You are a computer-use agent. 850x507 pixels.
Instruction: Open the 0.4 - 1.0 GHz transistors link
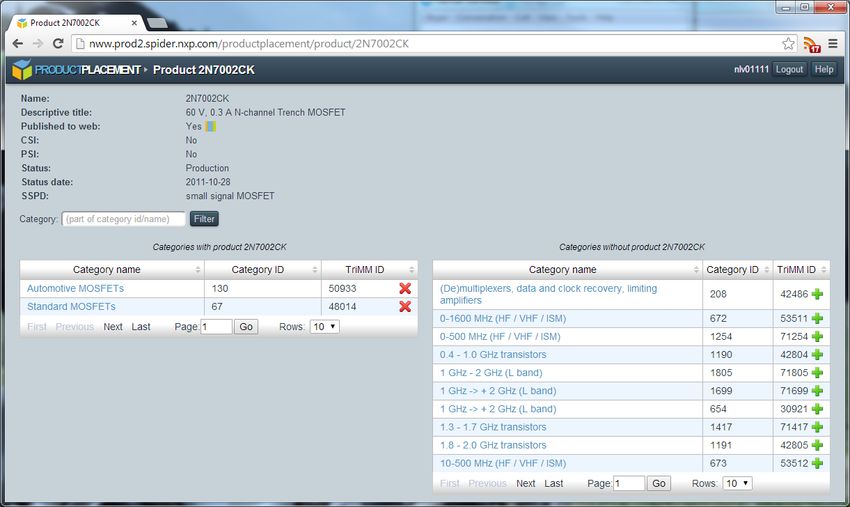[x=493, y=355]
